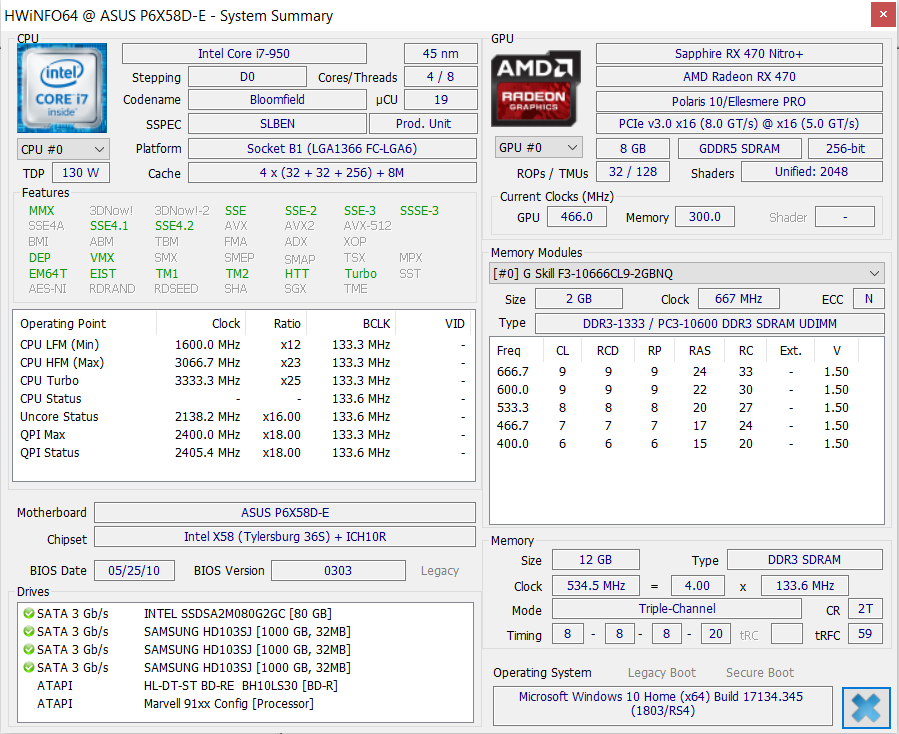Select the Marvell 91xx Config drive row
This screenshot has height=734, width=899.
point(245,704)
